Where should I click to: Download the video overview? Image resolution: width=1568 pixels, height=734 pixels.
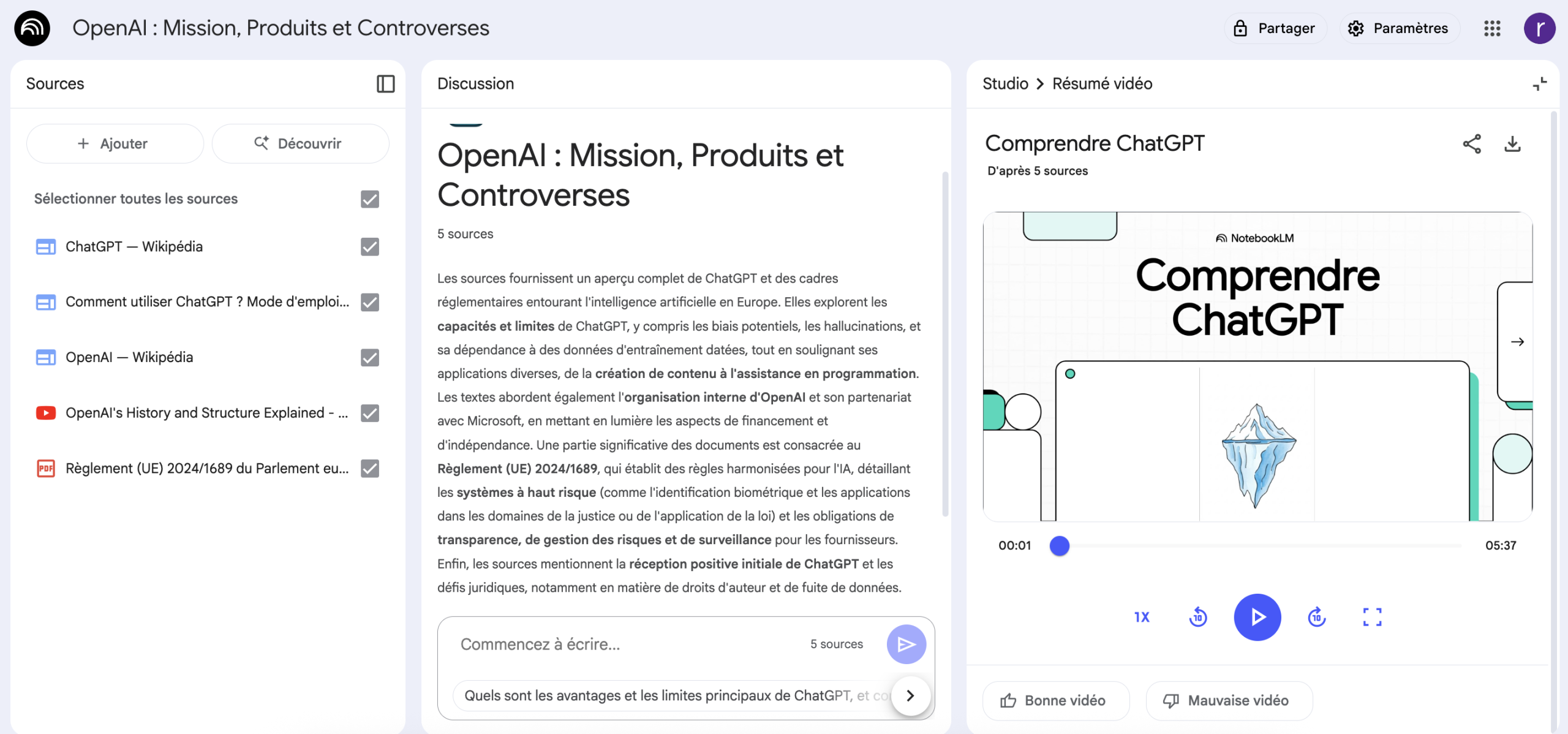[1512, 144]
